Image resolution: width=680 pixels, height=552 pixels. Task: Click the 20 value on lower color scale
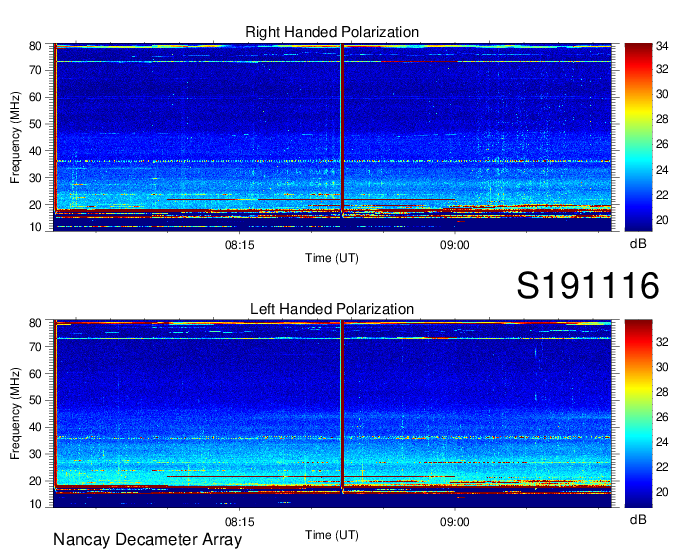(x=662, y=492)
